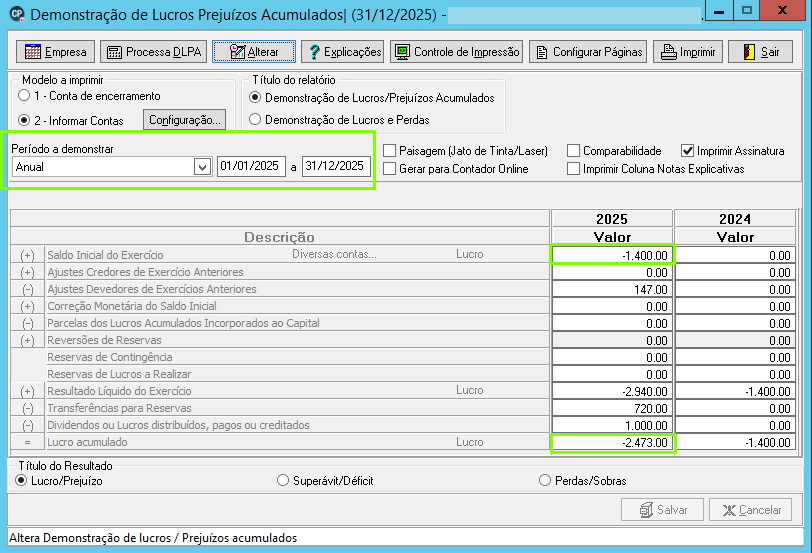This screenshot has height=553, width=812.
Task: Select Dividendos ou Lucros distribuídos row label
Action: pyautogui.click(x=178, y=425)
